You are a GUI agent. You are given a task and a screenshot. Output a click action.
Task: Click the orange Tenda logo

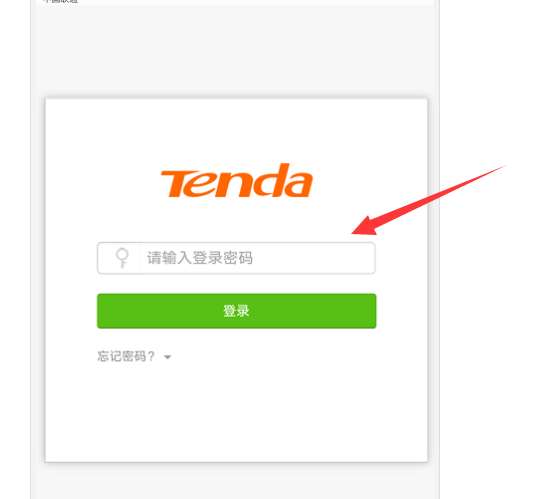pos(236,180)
